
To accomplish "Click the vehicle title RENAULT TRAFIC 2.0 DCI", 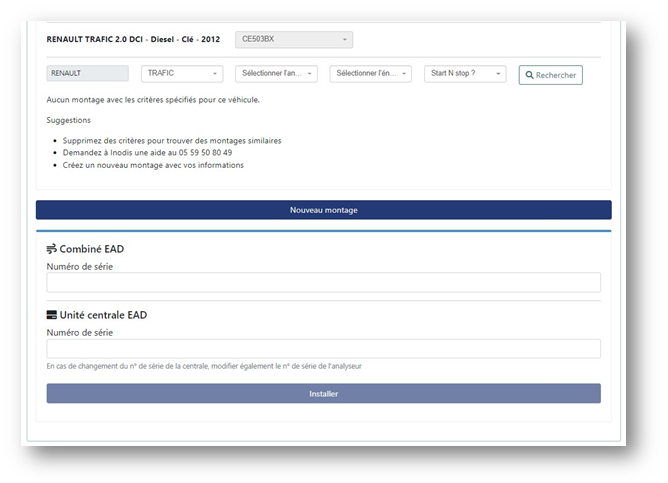I will click(133, 39).
